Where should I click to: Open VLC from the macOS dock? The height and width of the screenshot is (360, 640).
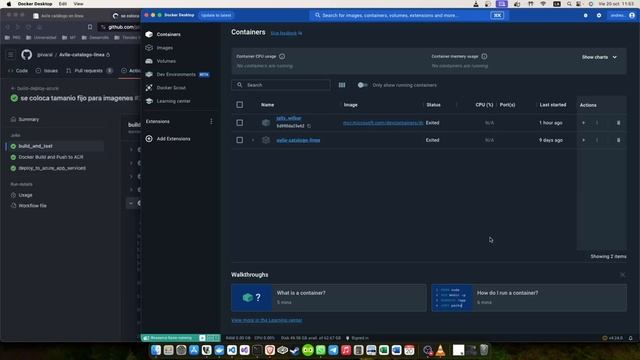[440, 350]
